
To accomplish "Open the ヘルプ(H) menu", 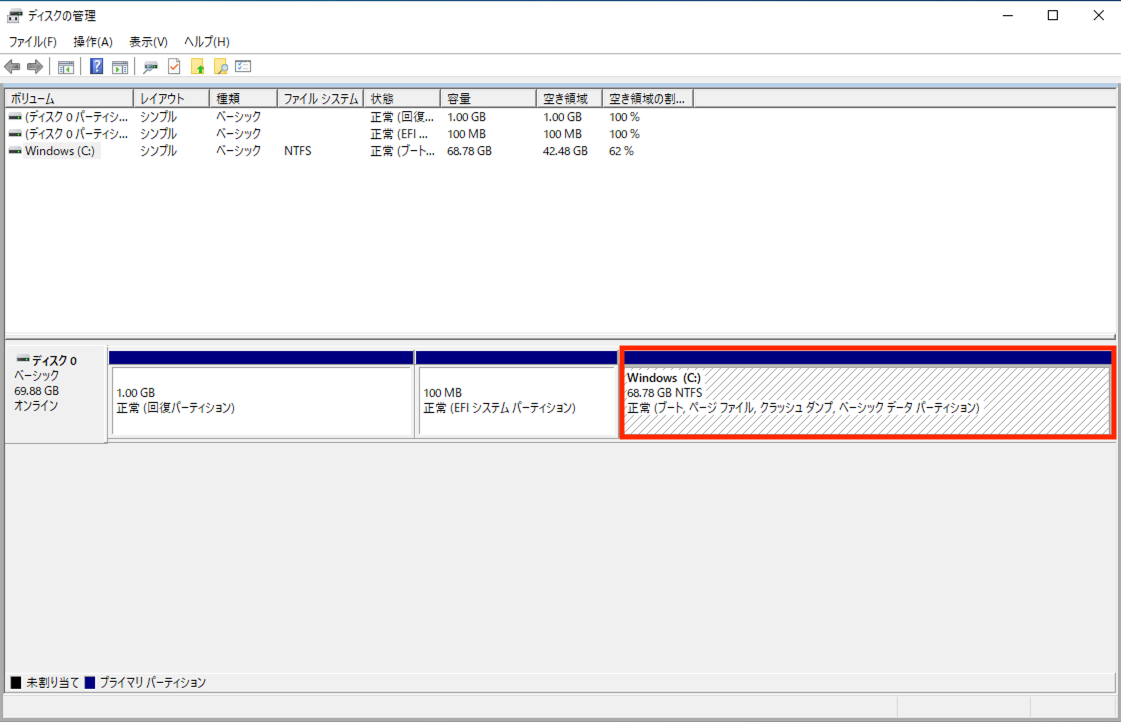I will tap(207, 41).
